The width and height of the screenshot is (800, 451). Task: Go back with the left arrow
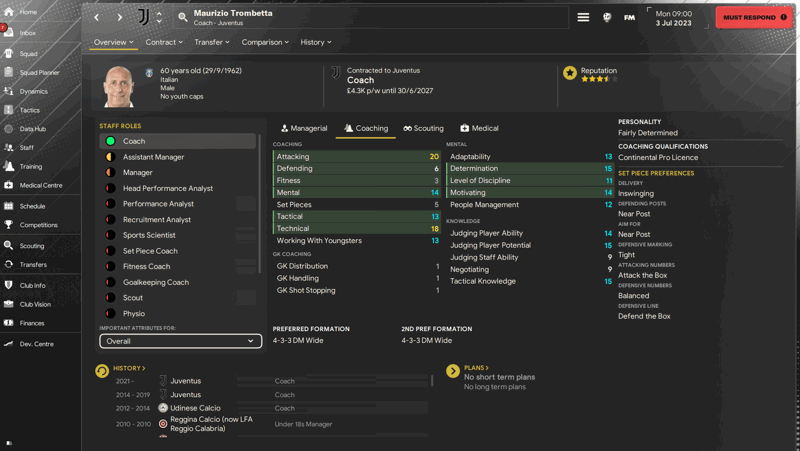click(96, 17)
